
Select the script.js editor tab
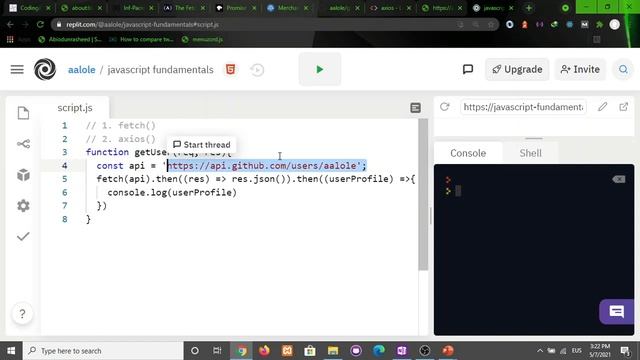(x=75, y=108)
